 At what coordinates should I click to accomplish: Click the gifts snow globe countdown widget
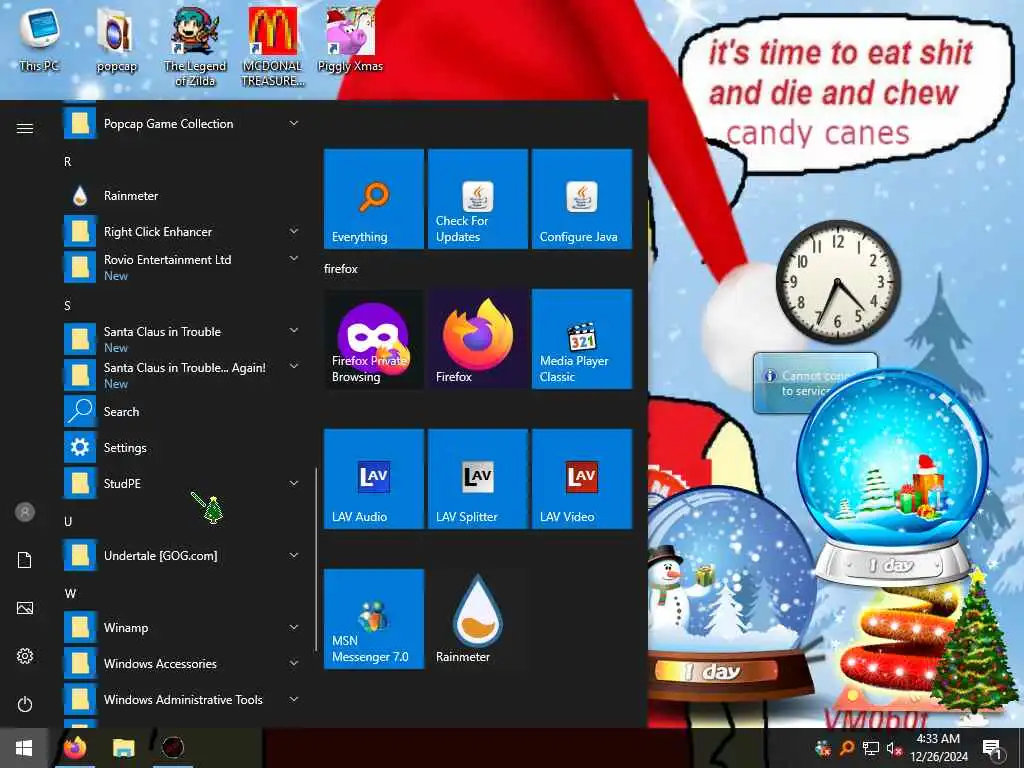point(892,479)
